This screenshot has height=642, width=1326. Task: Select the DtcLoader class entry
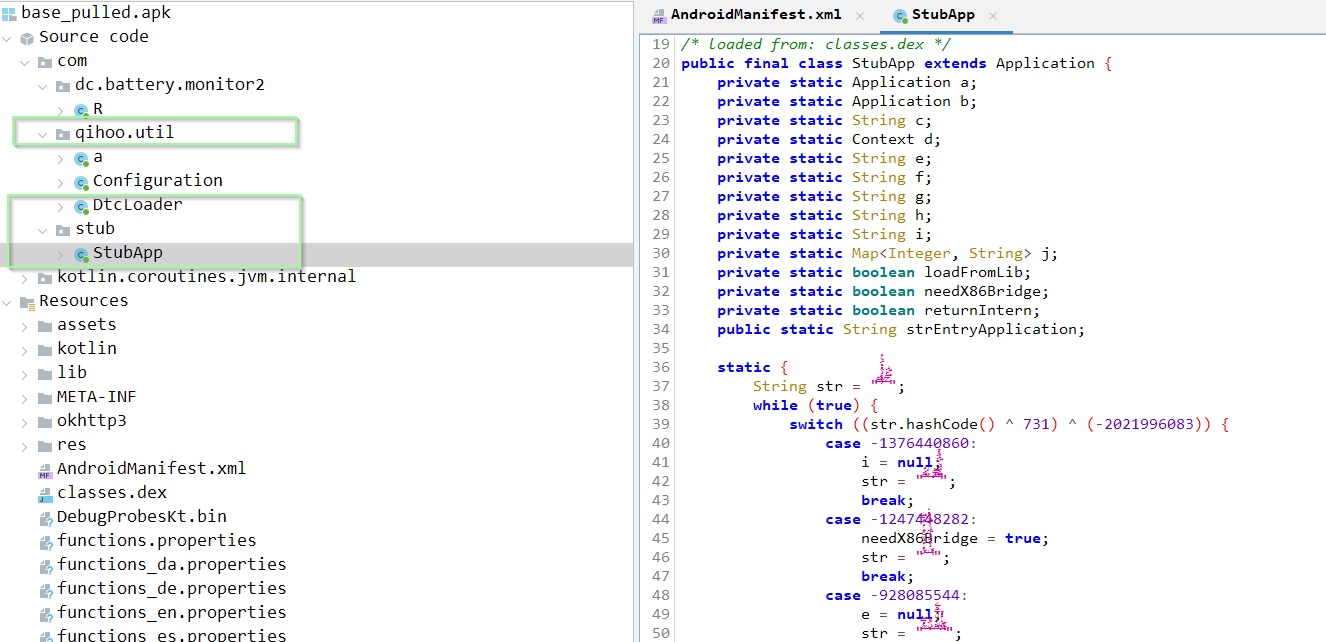pos(138,205)
